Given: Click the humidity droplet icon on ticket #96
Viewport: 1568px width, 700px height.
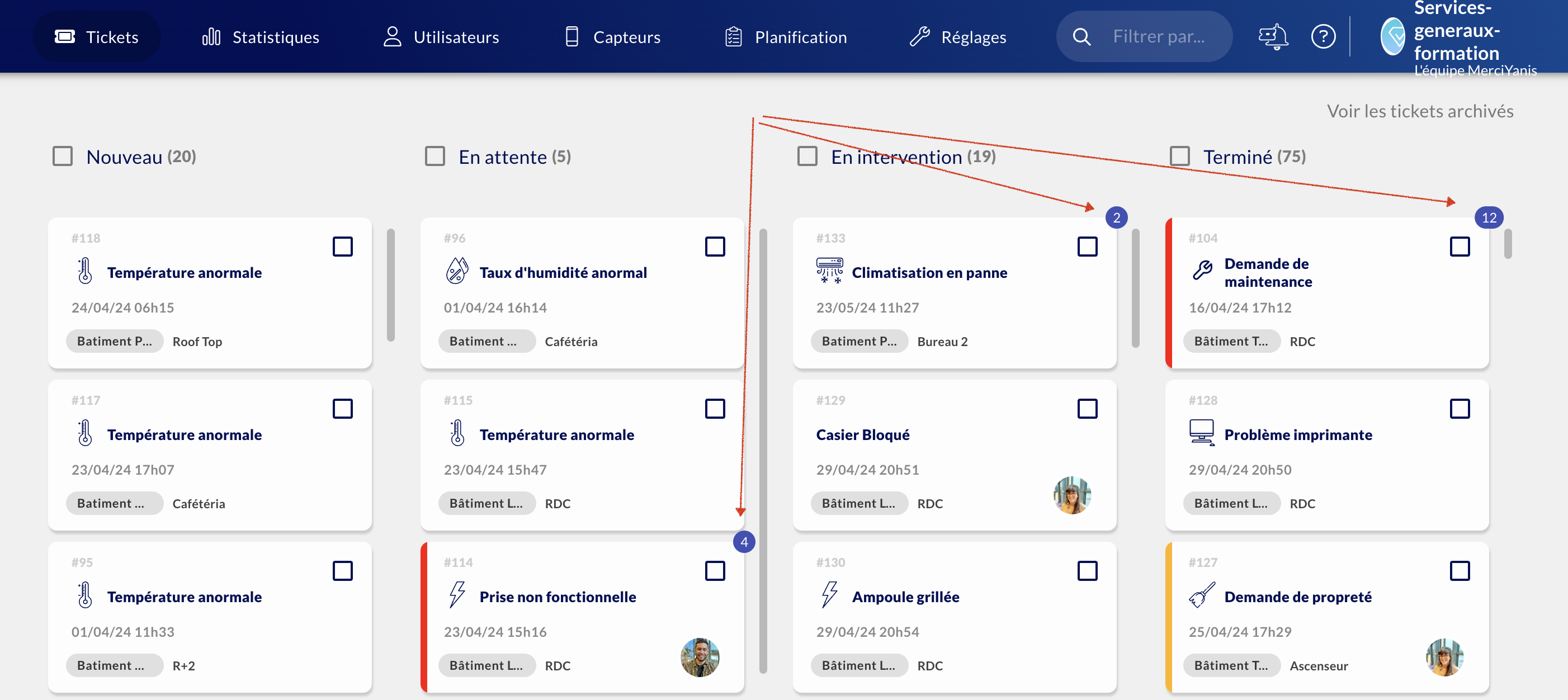Looking at the screenshot, I should [456, 271].
